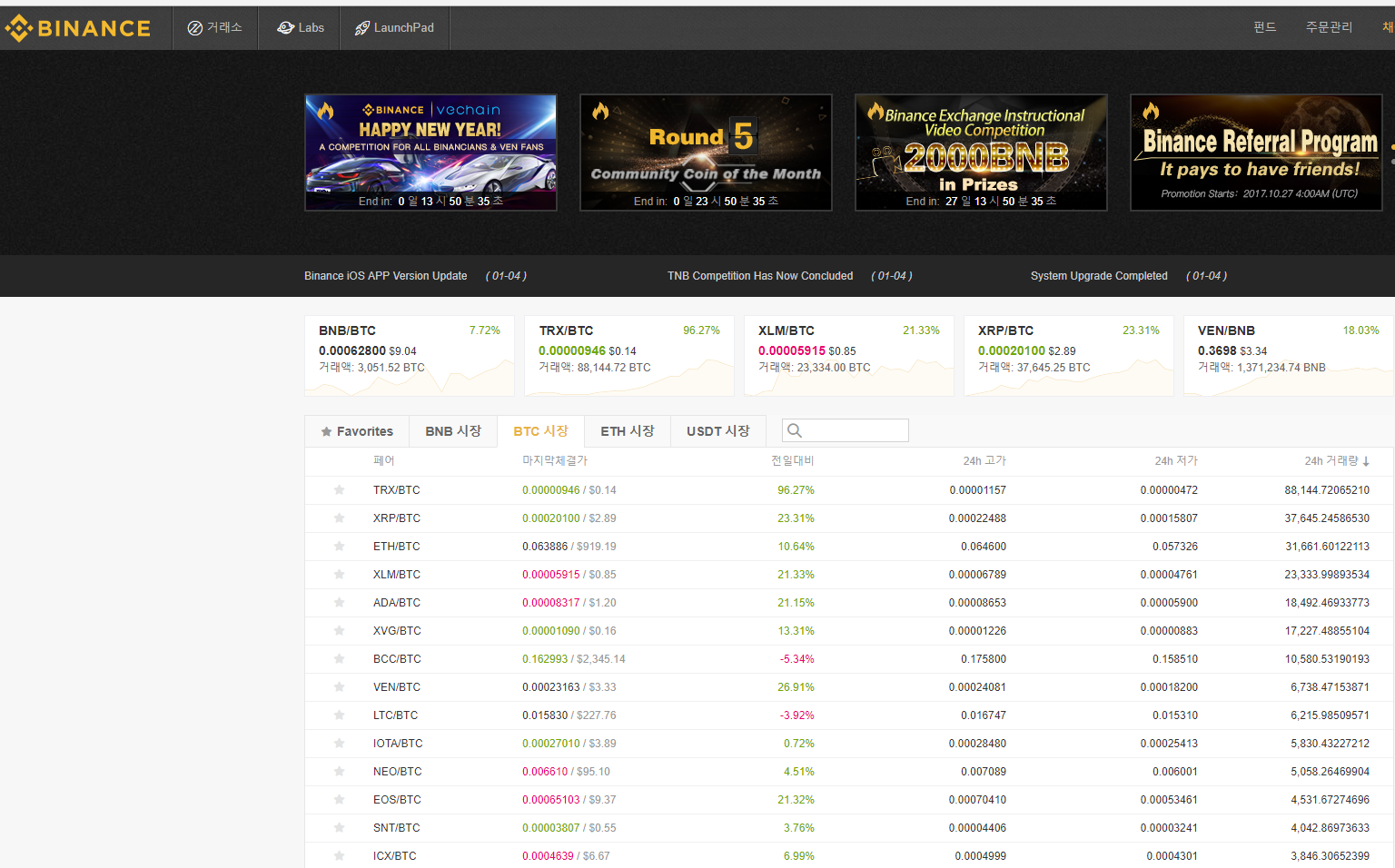Focus the market search input field
Screen dimensions: 1395x868
point(846,430)
